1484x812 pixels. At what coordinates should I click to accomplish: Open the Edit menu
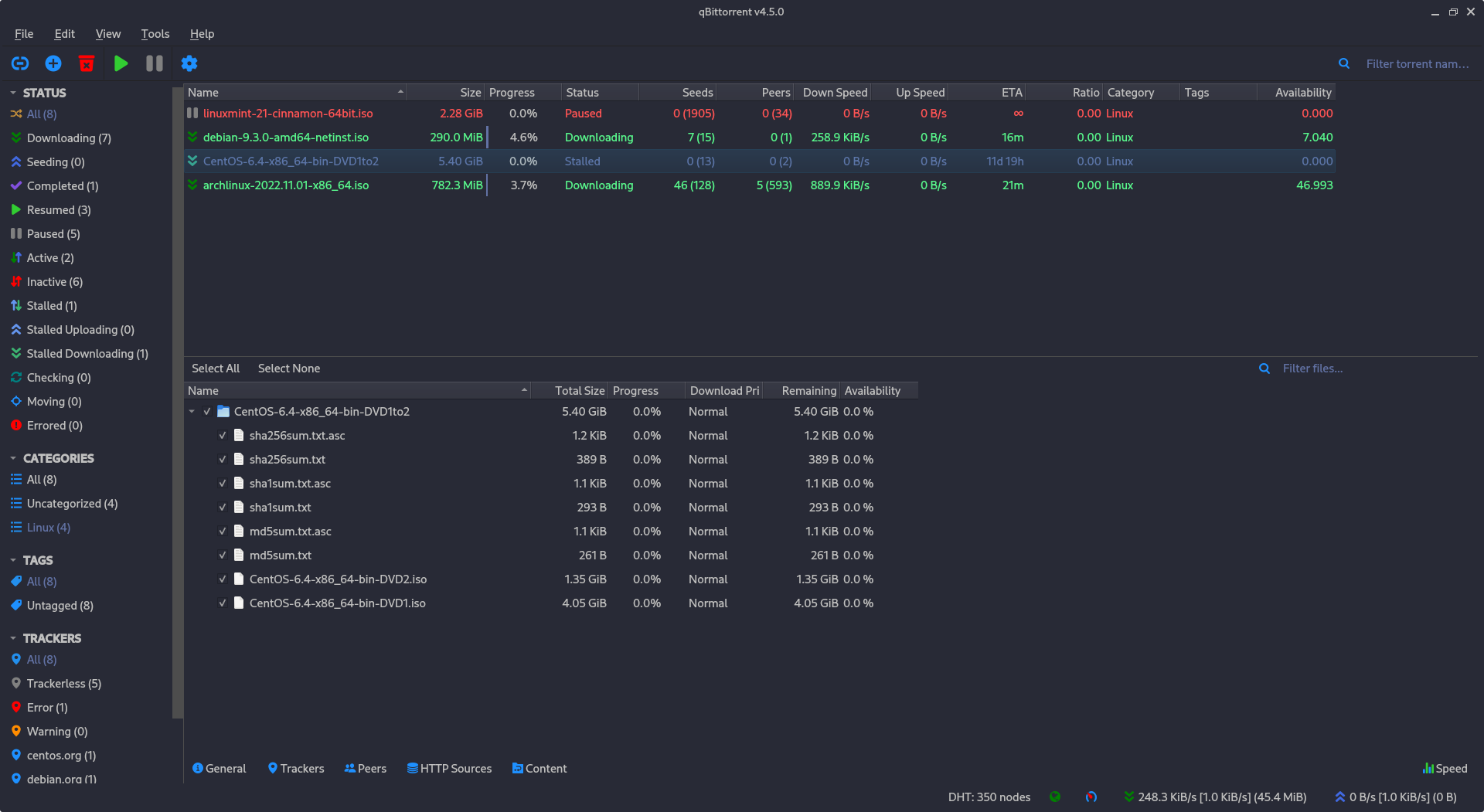pos(64,34)
